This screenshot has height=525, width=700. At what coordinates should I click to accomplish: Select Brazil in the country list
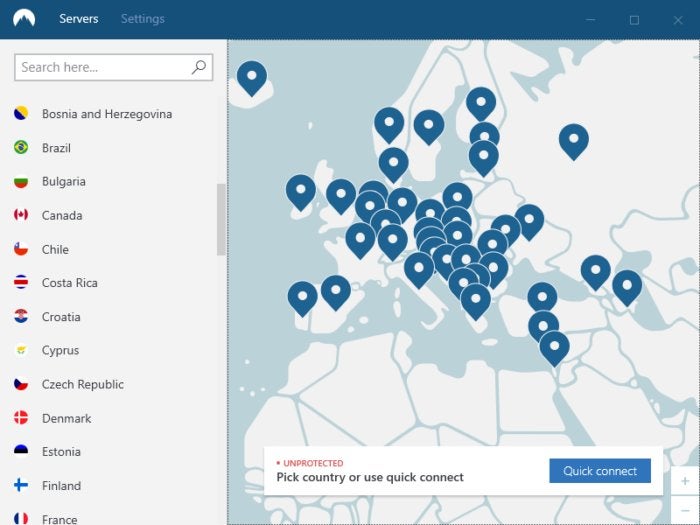(x=56, y=148)
